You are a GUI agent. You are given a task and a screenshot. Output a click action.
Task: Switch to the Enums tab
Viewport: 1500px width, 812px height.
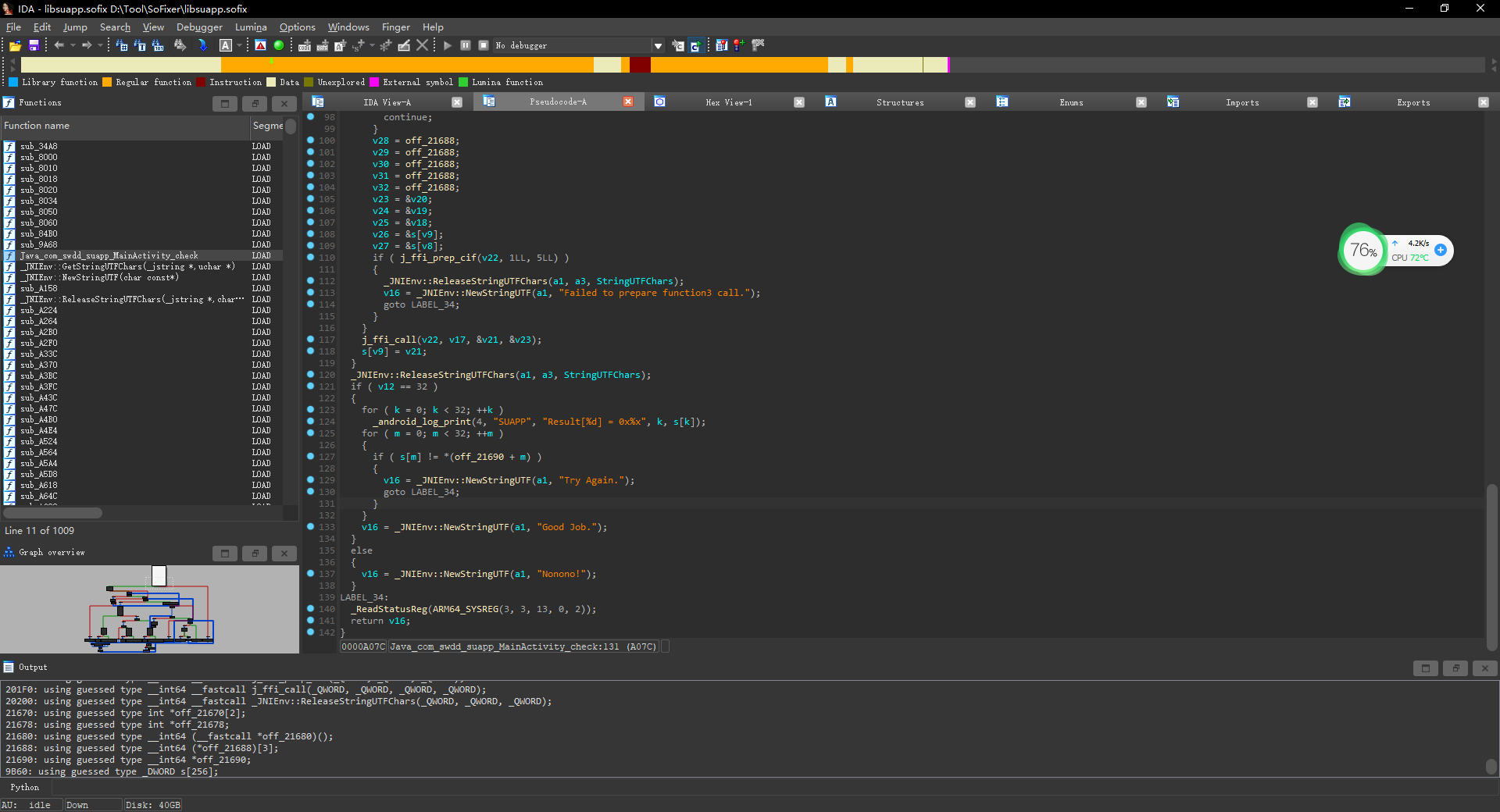pyautogui.click(x=1071, y=102)
